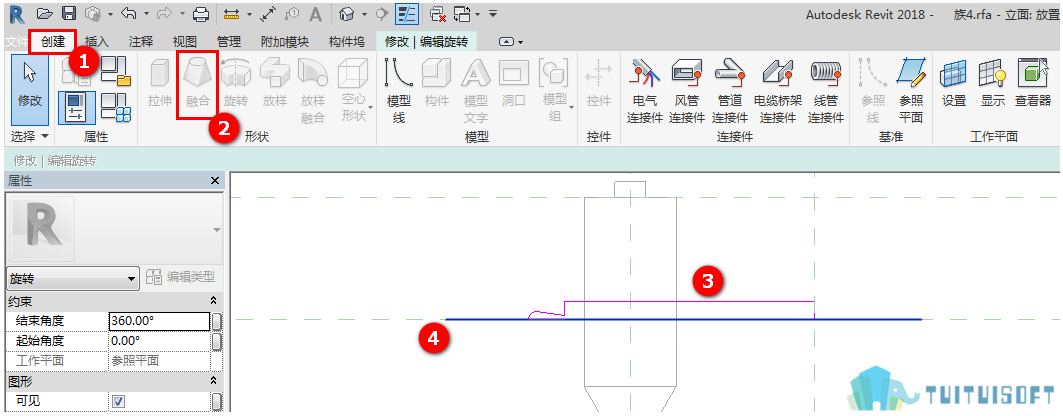This screenshot has width=1063, height=416.
Task: Select the Component (构件) tool
Action: (437, 83)
